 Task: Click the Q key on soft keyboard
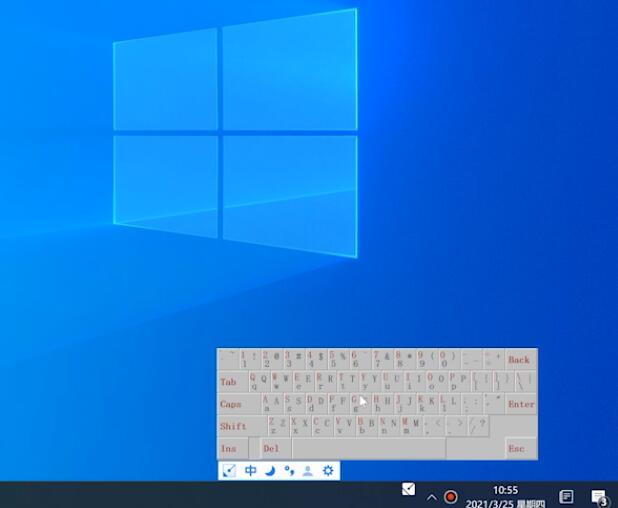[260, 381]
